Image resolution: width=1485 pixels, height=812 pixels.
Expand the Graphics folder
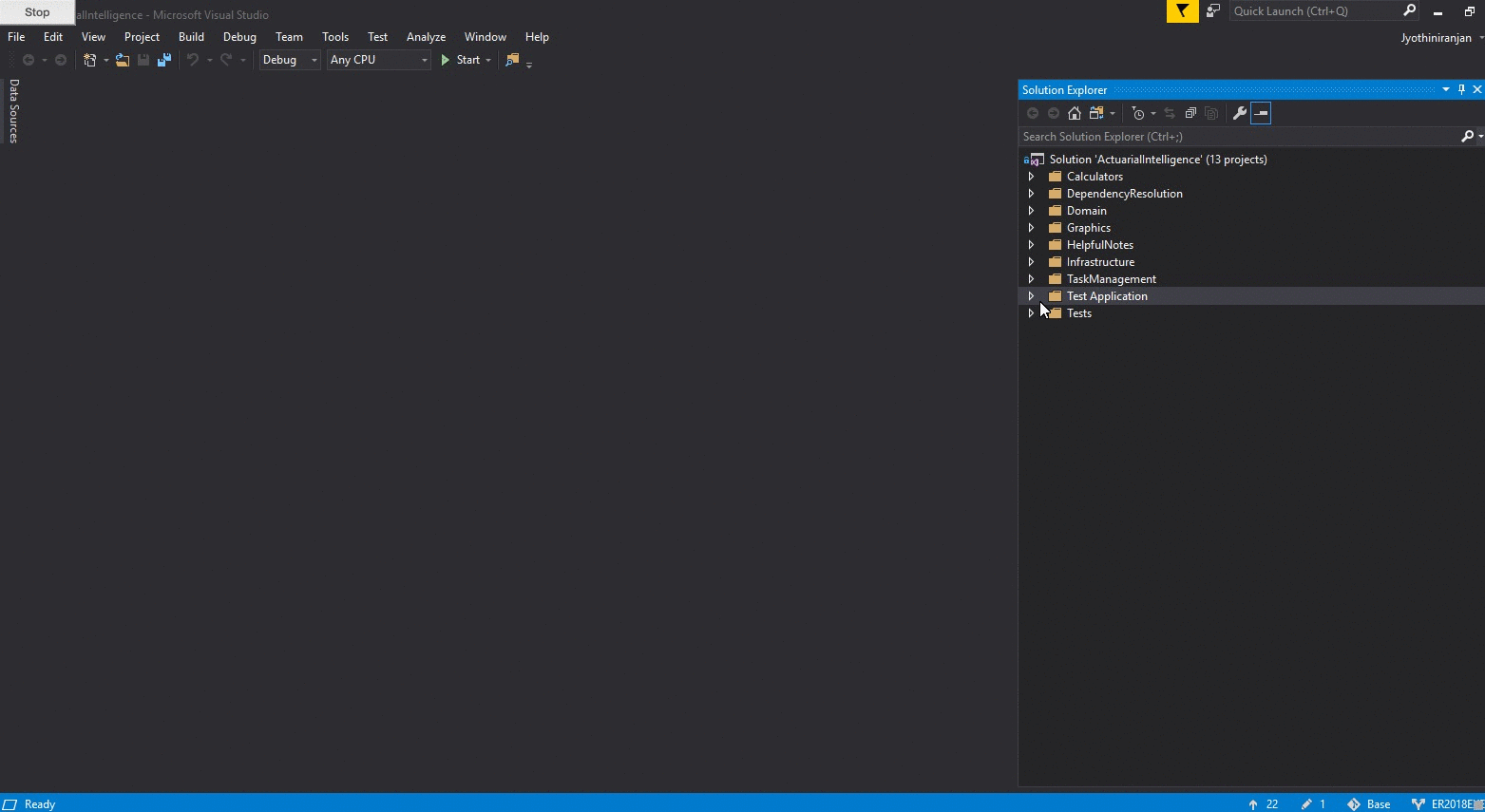[x=1031, y=228]
